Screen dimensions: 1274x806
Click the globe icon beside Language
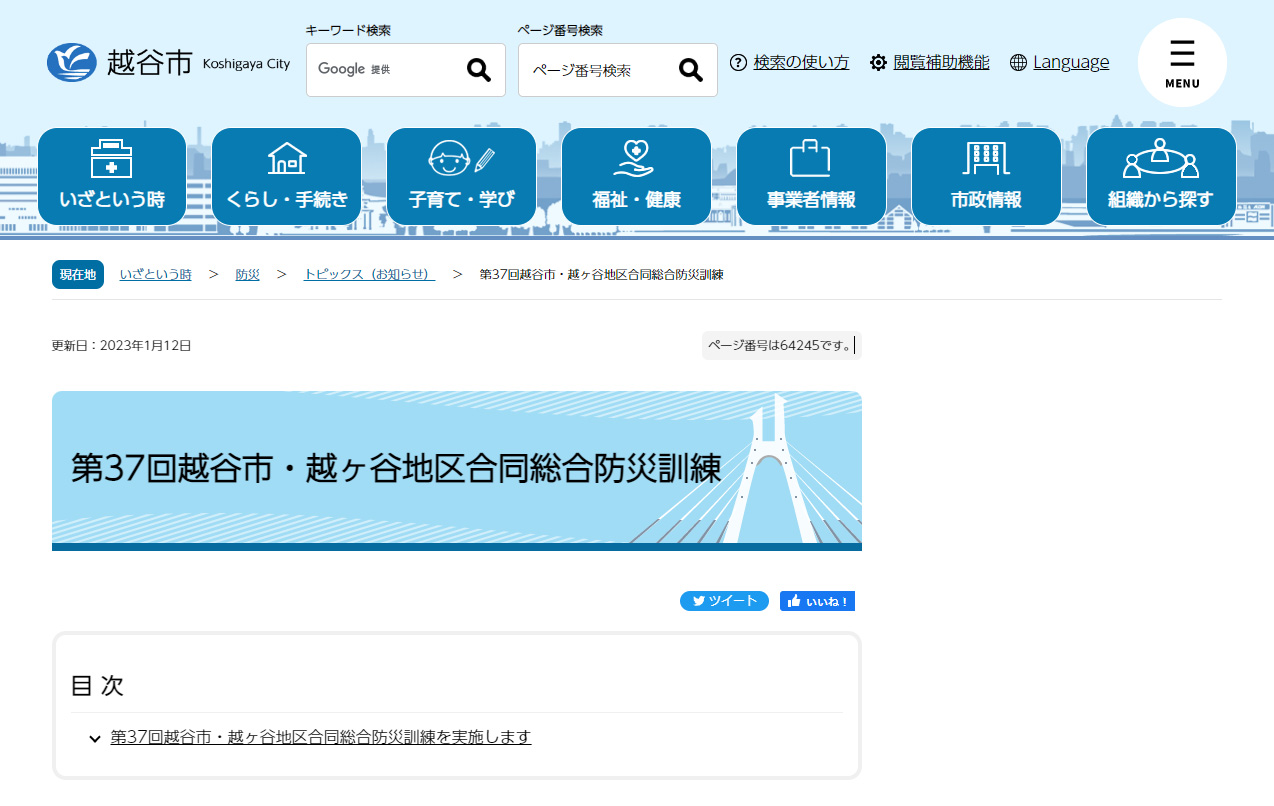pyautogui.click(x=1018, y=63)
